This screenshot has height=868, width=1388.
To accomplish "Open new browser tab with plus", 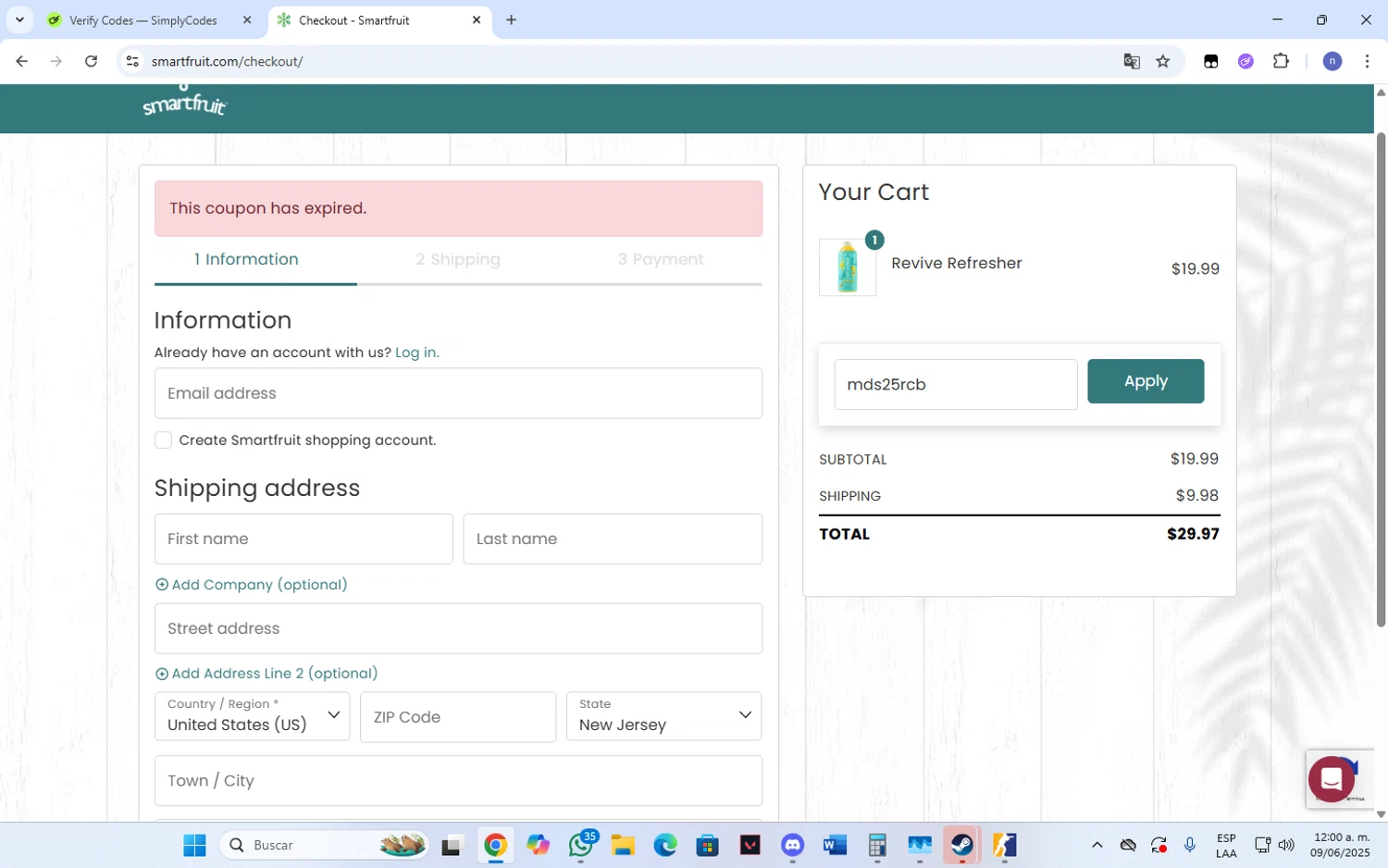I will 511,19.
